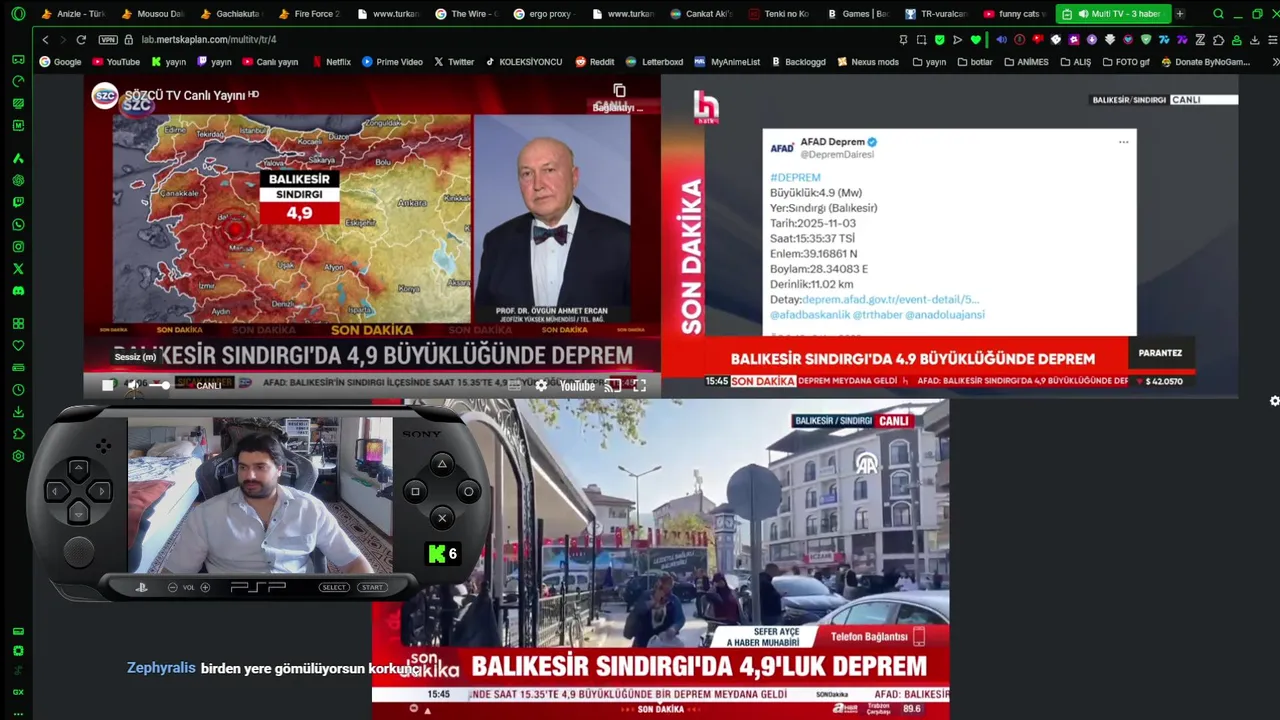Image resolution: width=1280 pixels, height=720 pixels.
Task: Open Reddit bookmark
Action: (595, 62)
